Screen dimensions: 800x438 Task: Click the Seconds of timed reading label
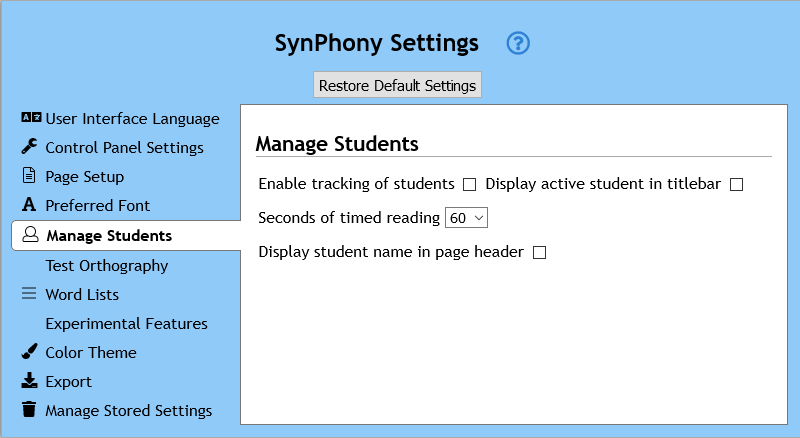[x=349, y=218]
